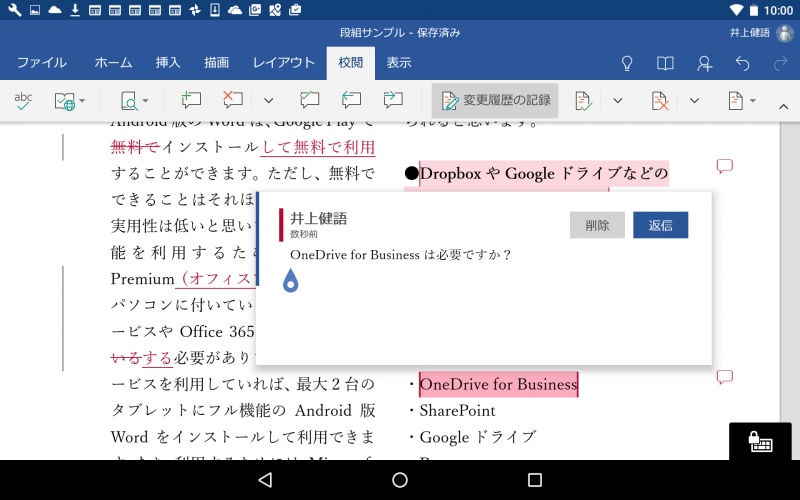Image resolution: width=800 pixels, height=500 pixels.
Task: Accept the tracked change
Action: 583,101
